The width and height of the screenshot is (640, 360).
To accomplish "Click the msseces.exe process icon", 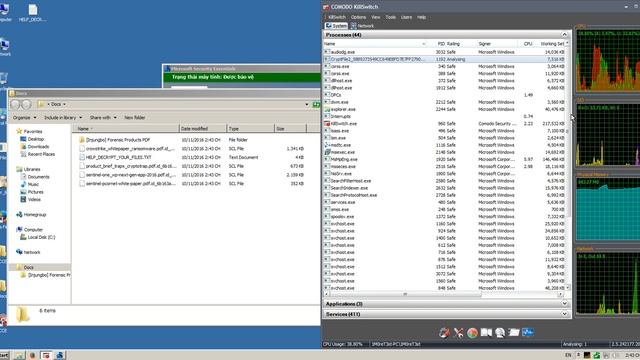I will pyautogui.click(x=327, y=167).
